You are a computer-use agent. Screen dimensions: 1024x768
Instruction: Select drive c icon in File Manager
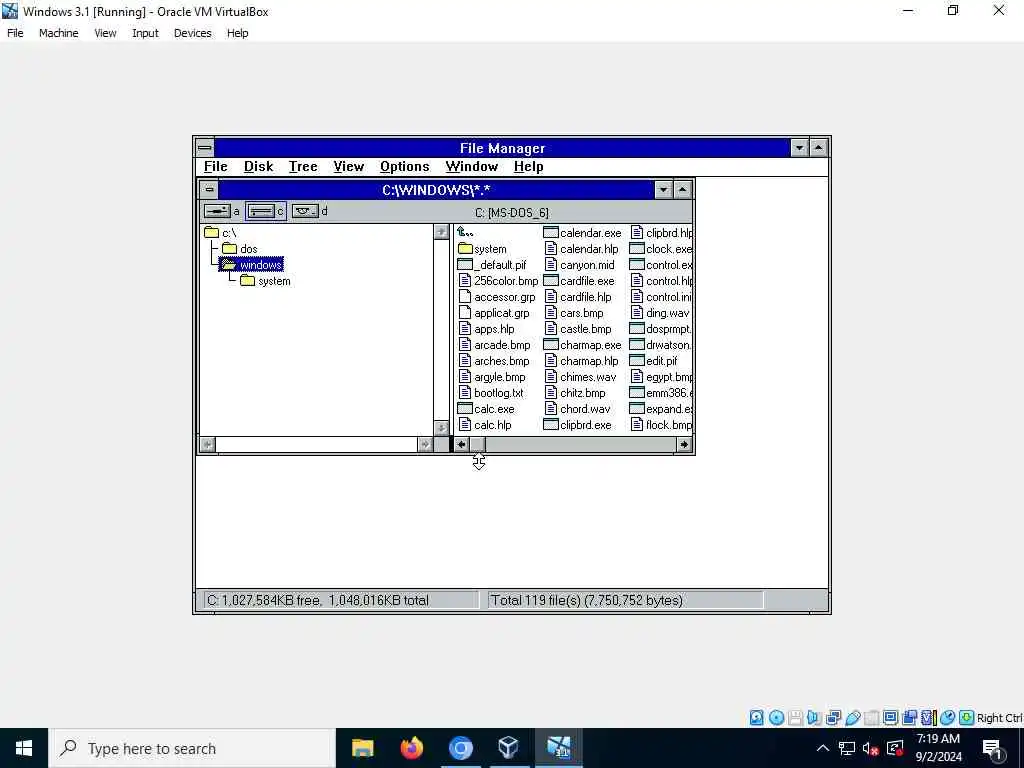pos(261,211)
